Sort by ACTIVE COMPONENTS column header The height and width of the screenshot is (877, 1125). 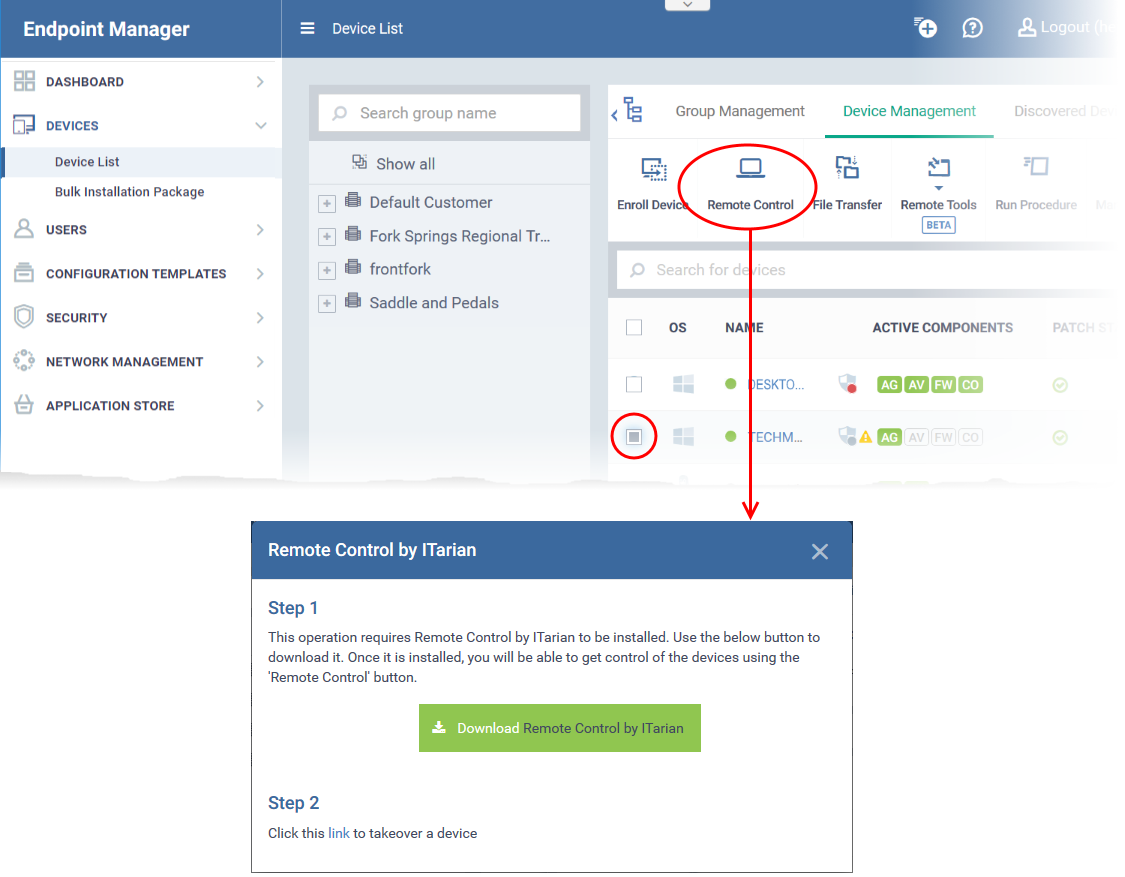[943, 328]
